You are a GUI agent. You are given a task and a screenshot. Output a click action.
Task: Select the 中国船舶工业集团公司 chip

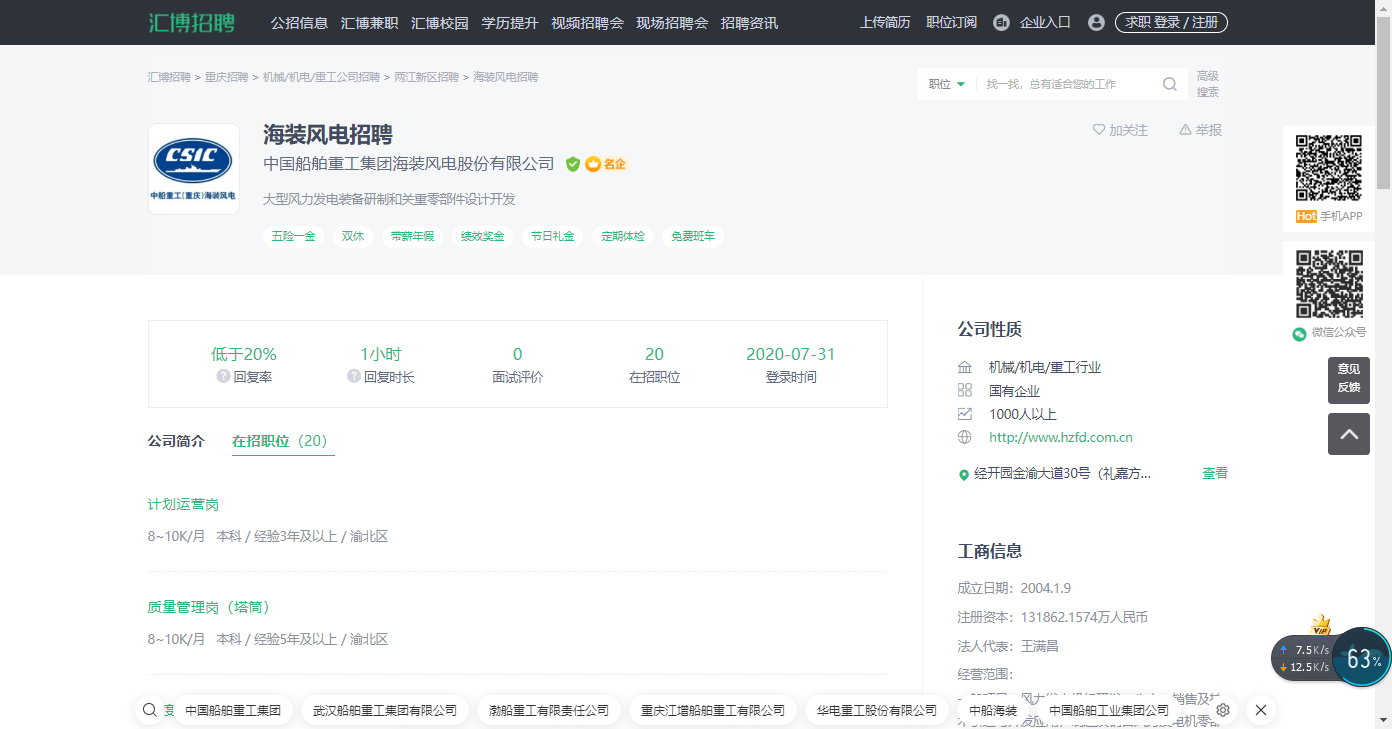point(1109,710)
